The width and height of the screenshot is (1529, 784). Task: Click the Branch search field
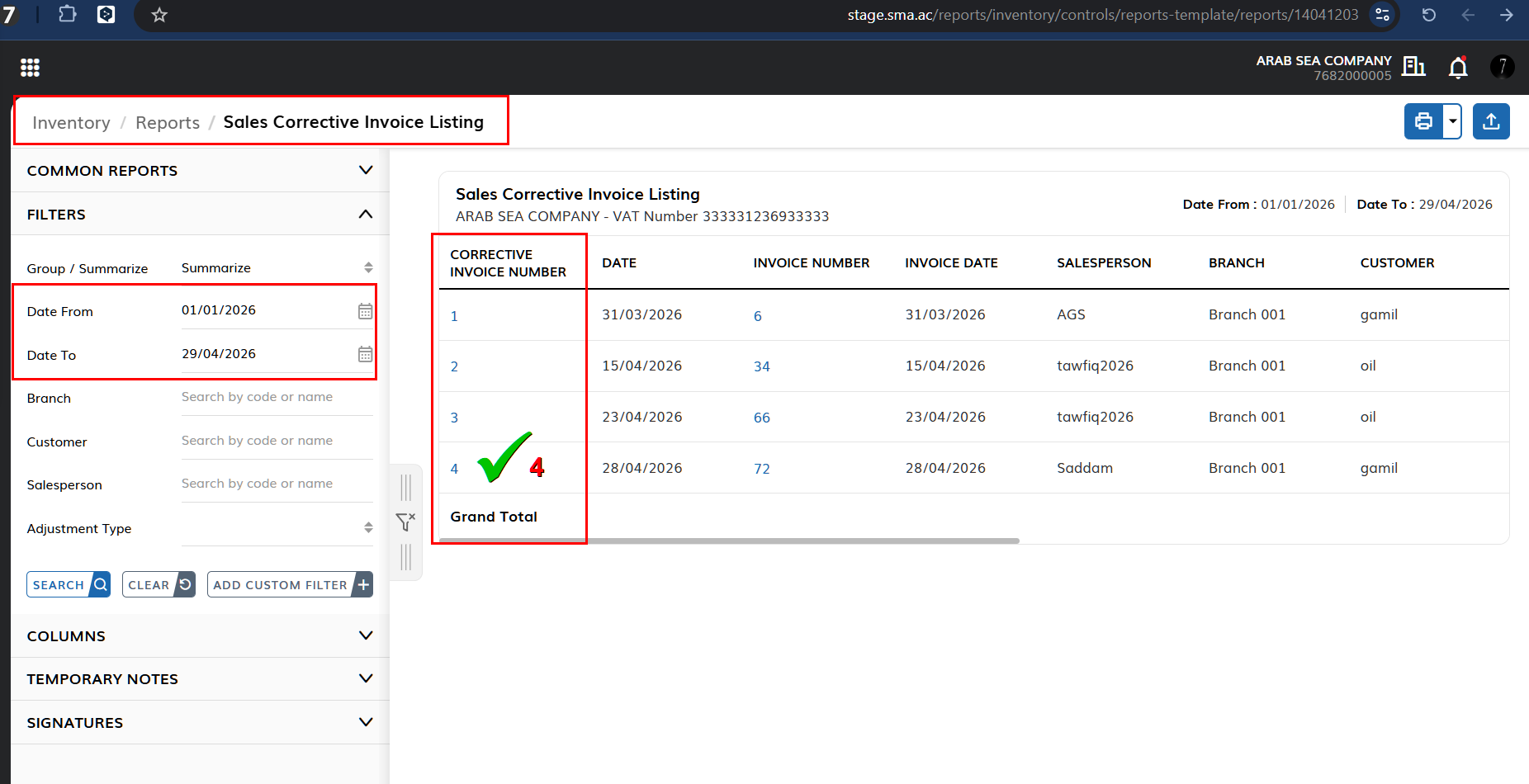(277, 397)
